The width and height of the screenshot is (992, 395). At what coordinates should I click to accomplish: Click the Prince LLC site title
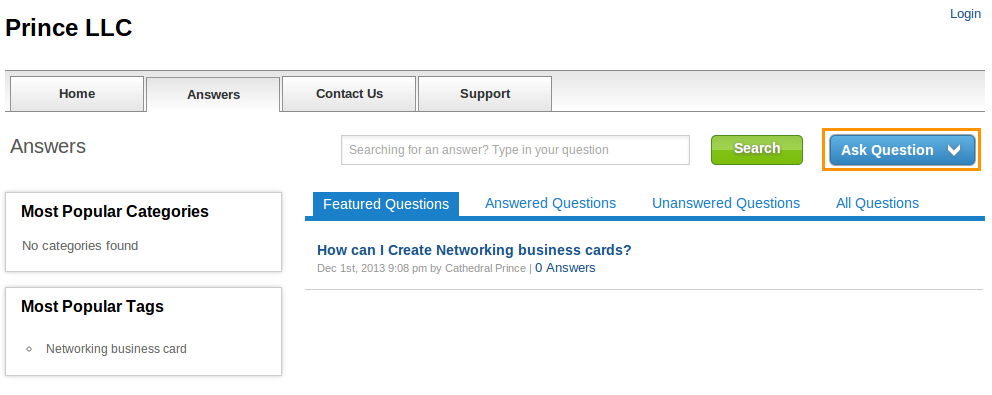pyautogui.click(x=69, y=28)
